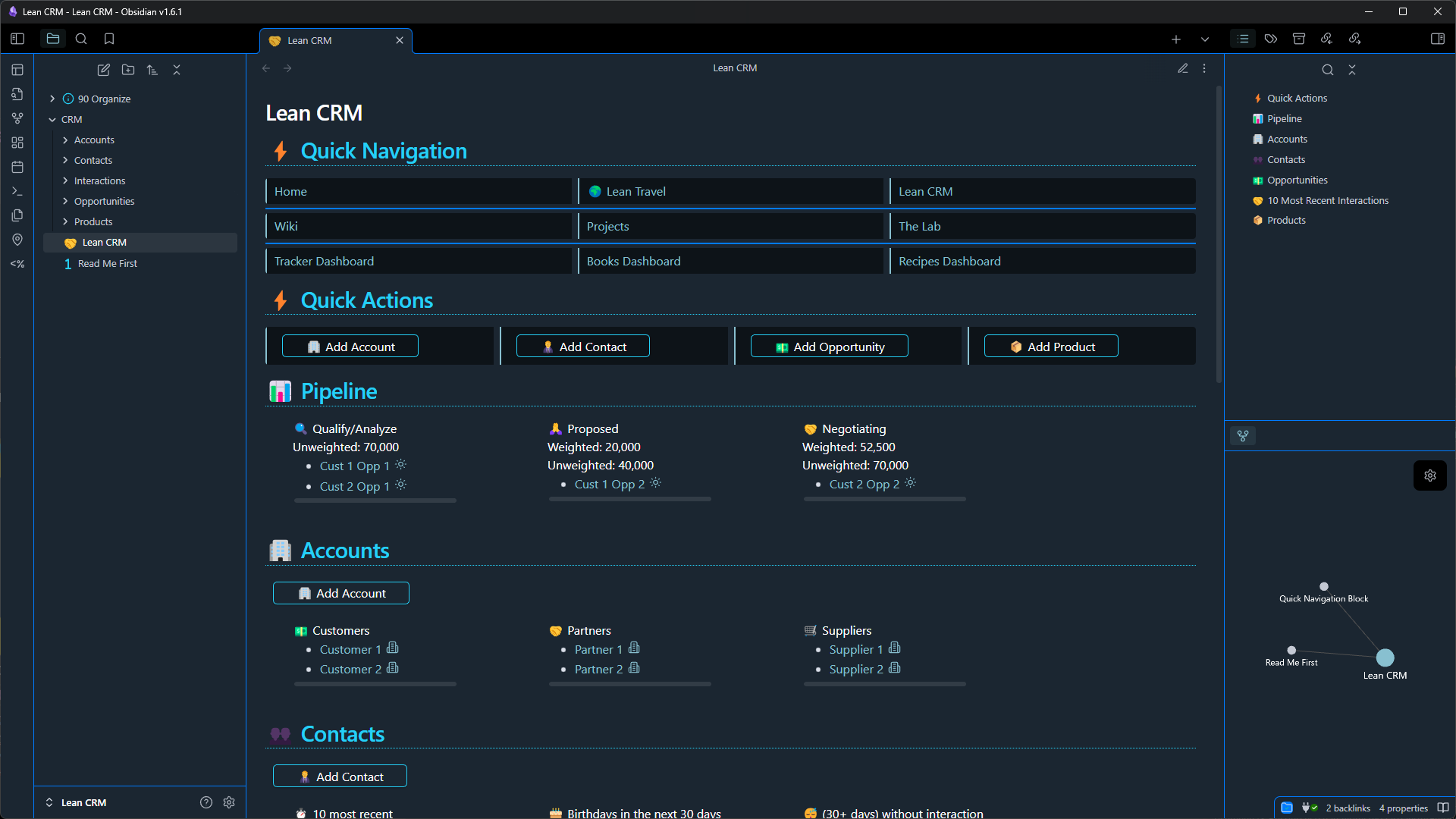This screenshot has width=1456, height=819.
Task: Create a new folder in explorer
Action: [x=128, y=70]
